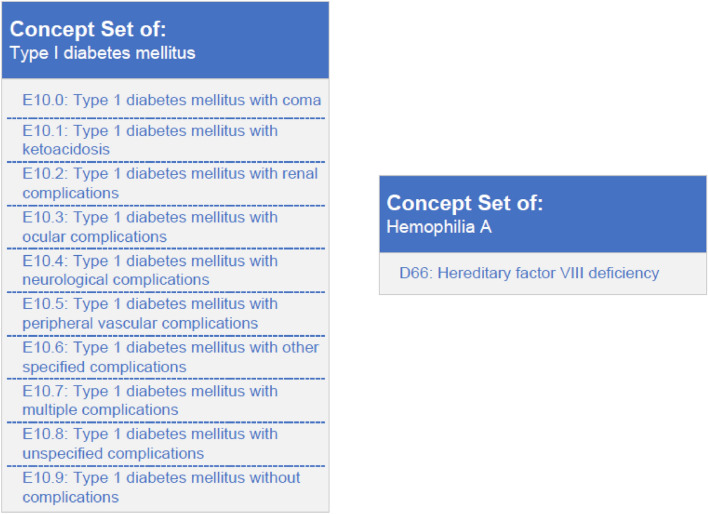Select D66 Hereditary factor VIII deficiency
Image resolution: width=708 pixels, height=514 pixels.
529,273
